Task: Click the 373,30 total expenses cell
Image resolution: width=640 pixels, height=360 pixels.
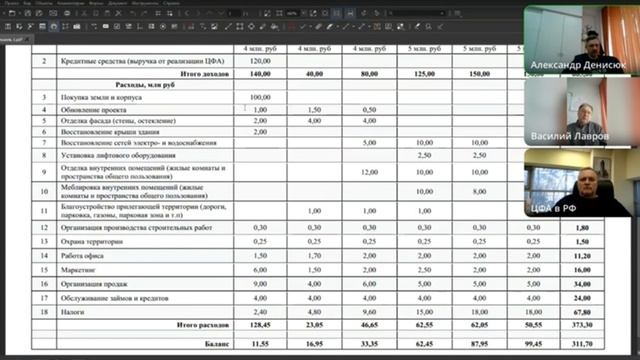Action: coord(582,325)
